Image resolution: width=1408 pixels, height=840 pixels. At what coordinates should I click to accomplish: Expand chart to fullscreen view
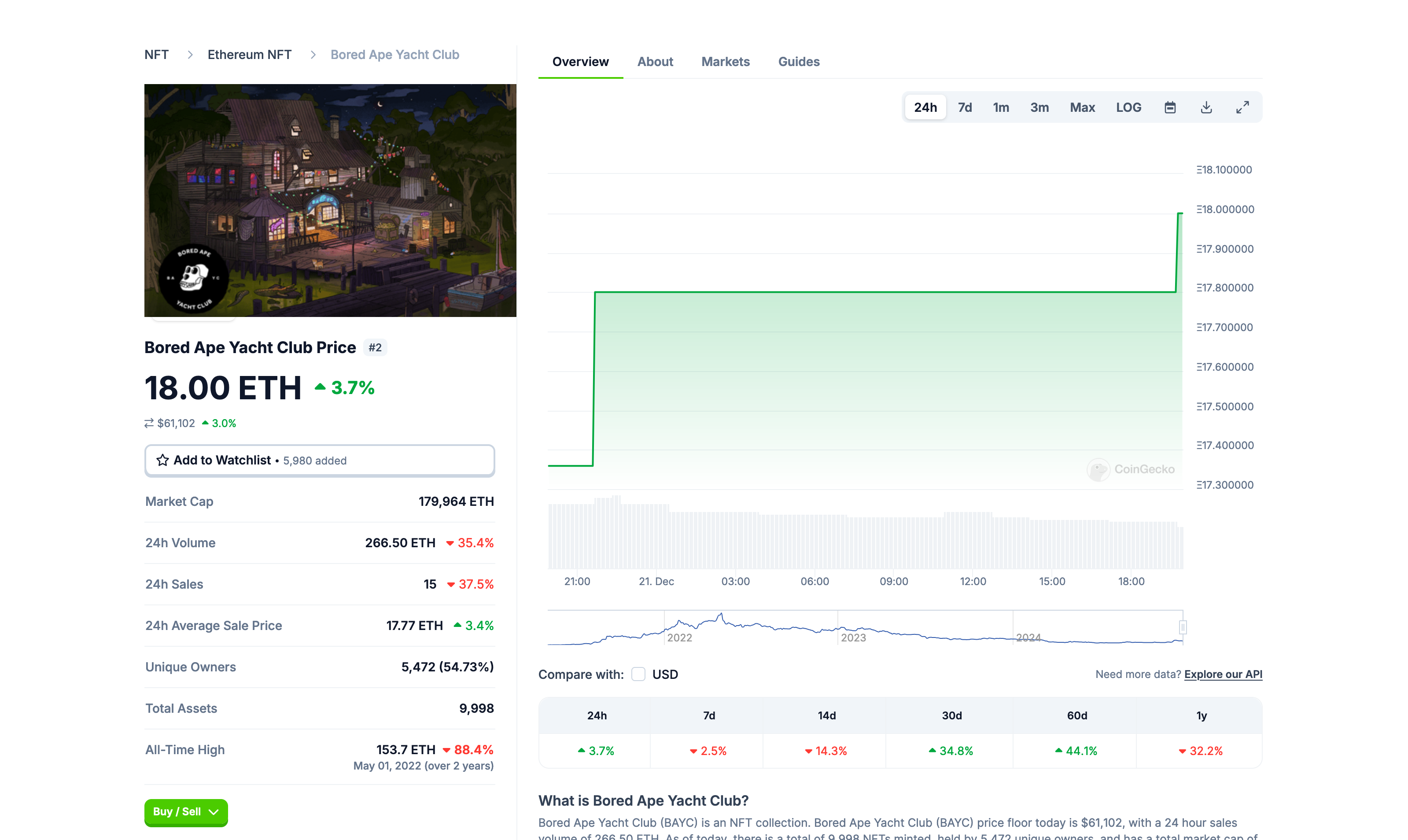(1242, 107)
